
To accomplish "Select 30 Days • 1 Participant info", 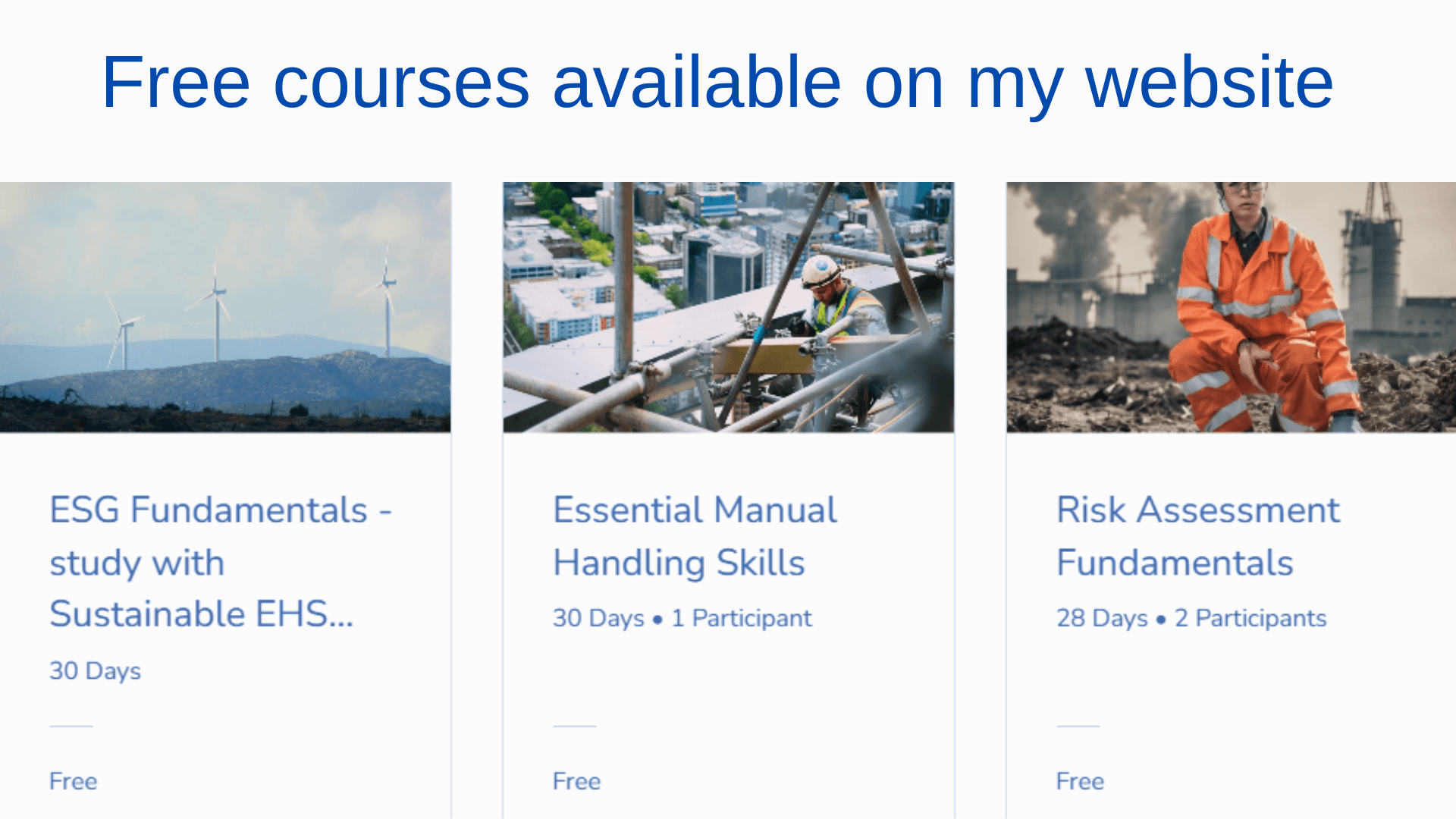I will pos(682,618).
